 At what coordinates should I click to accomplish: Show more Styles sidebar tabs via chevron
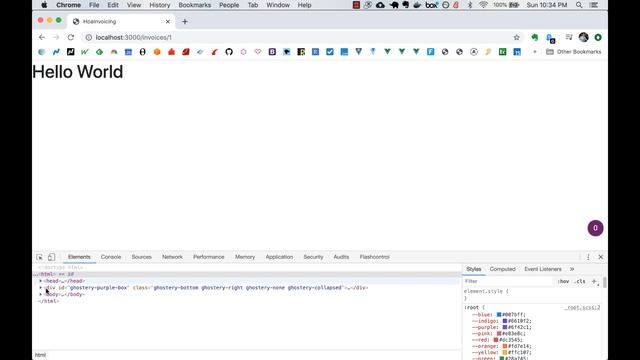coord(572,269)
